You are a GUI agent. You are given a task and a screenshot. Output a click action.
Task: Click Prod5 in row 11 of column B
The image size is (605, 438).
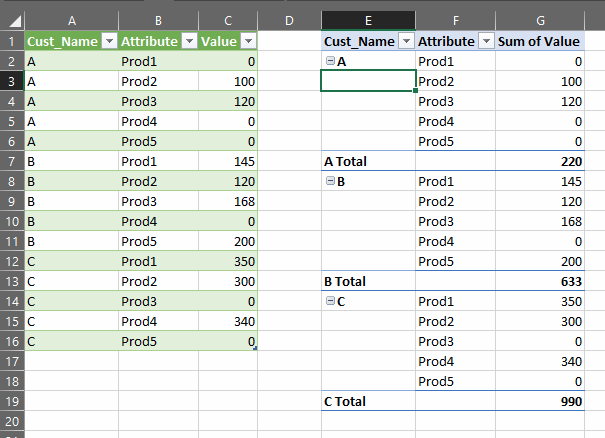pyautogui.click(x=158, y=241)
